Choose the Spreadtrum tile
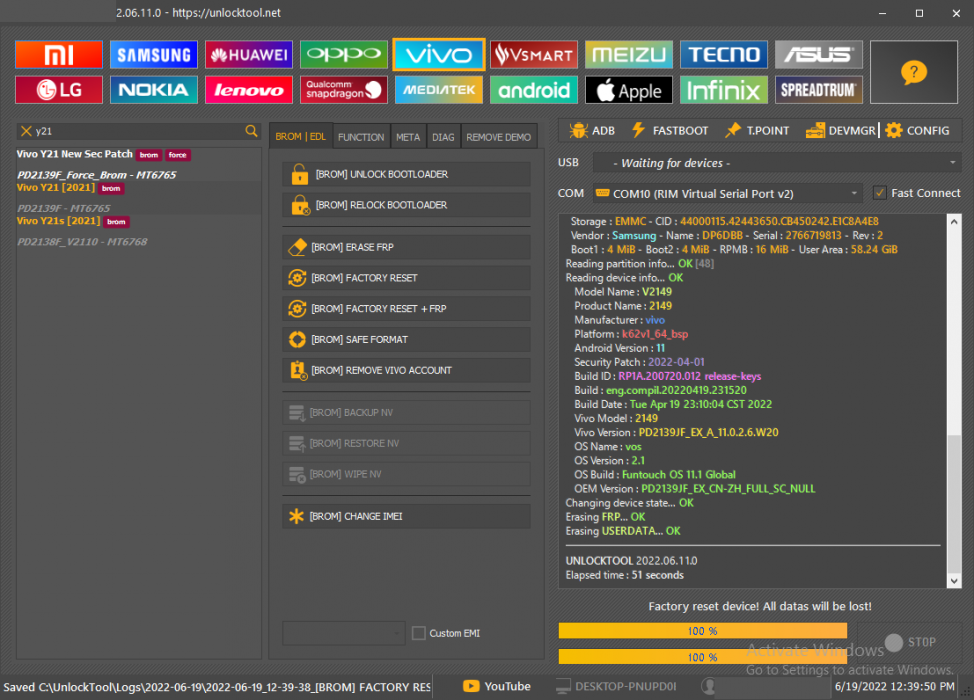The image size is (974, 700). coord(819,90)
